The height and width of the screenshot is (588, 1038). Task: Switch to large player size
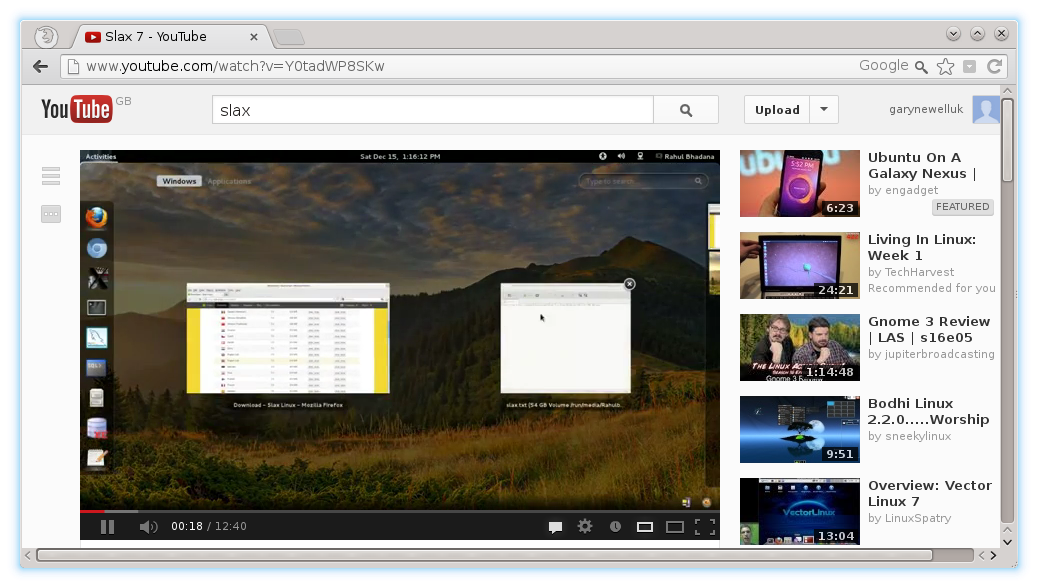coord(675,527)
